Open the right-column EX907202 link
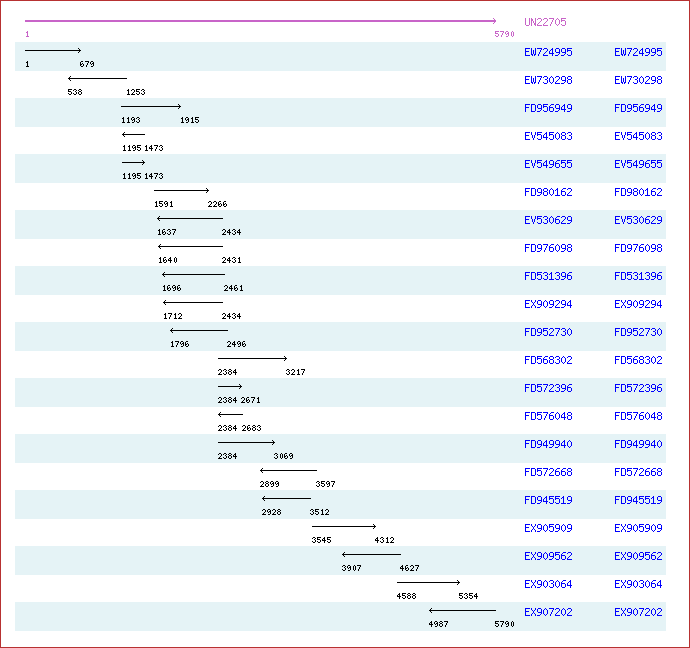The height and width of the screenshot is (648, 690). pyautogui.click(x=638, y=612)
